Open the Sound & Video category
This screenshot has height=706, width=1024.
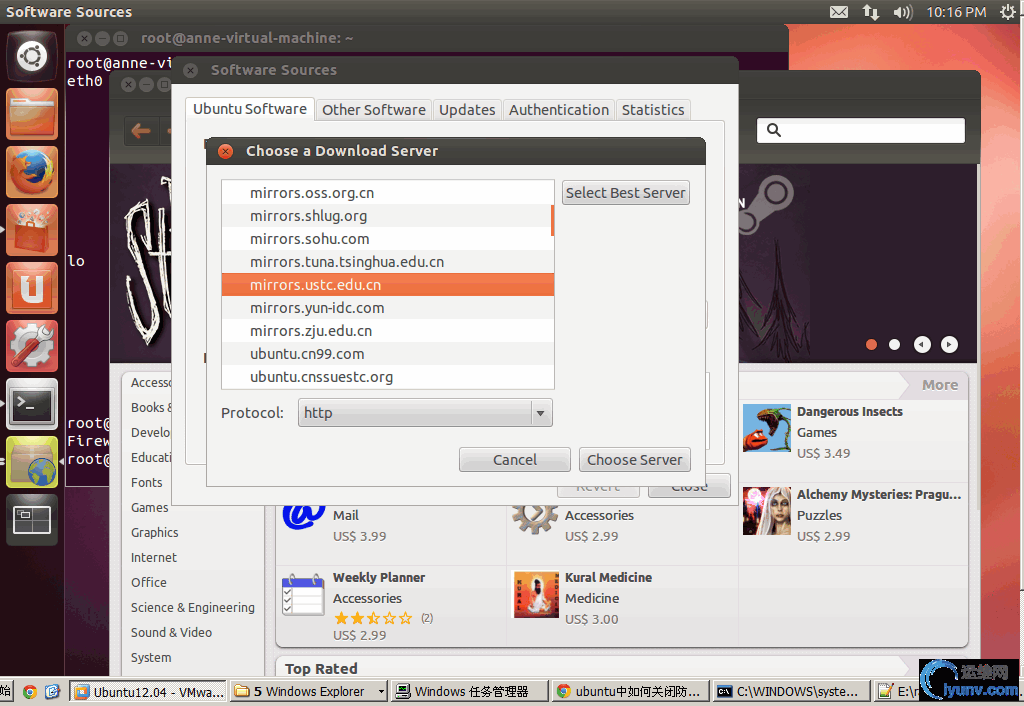pos(171,632)
